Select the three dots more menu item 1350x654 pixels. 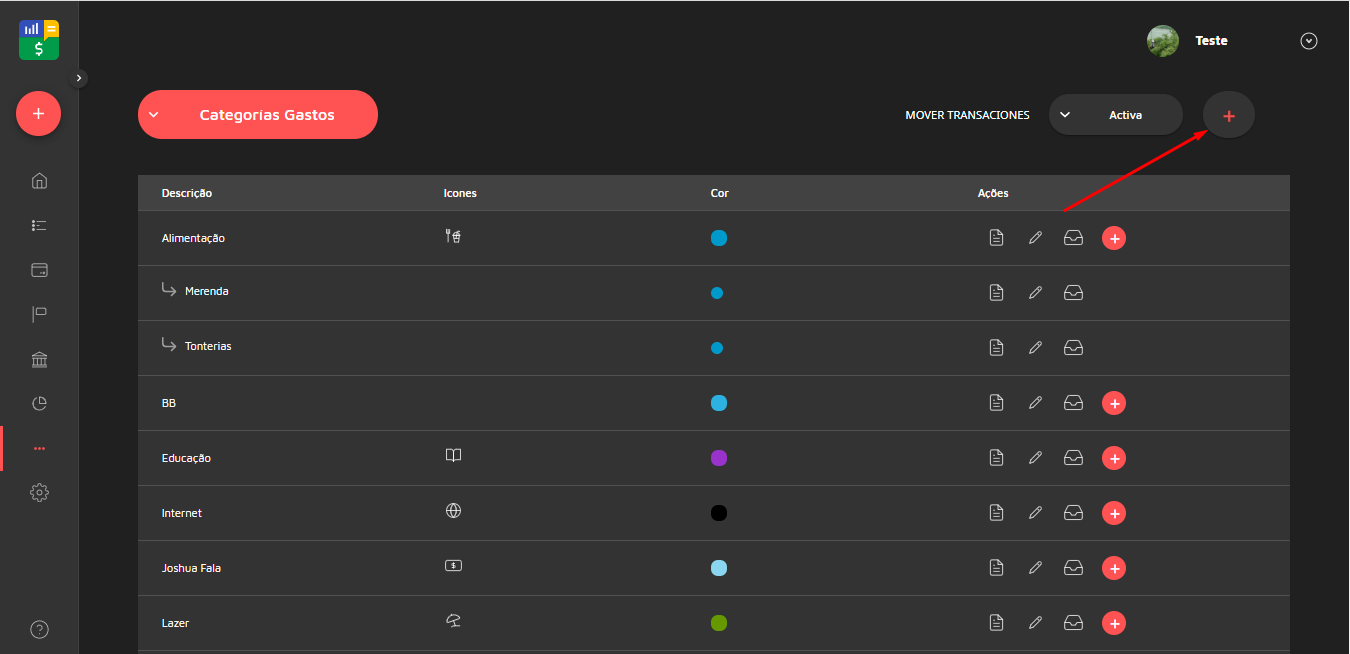pyautogui.click(x=39, y=449)
